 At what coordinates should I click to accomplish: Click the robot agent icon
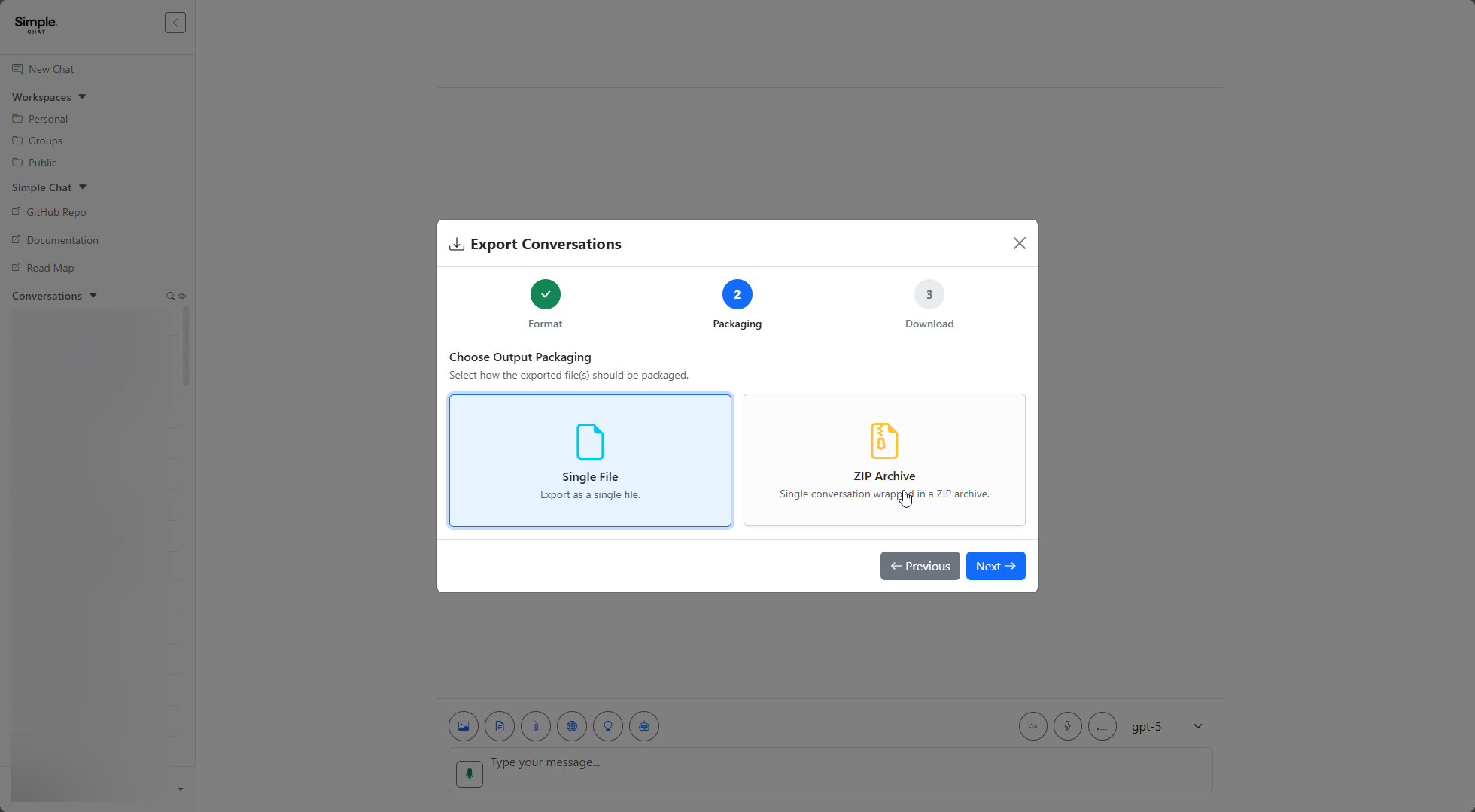644,726
